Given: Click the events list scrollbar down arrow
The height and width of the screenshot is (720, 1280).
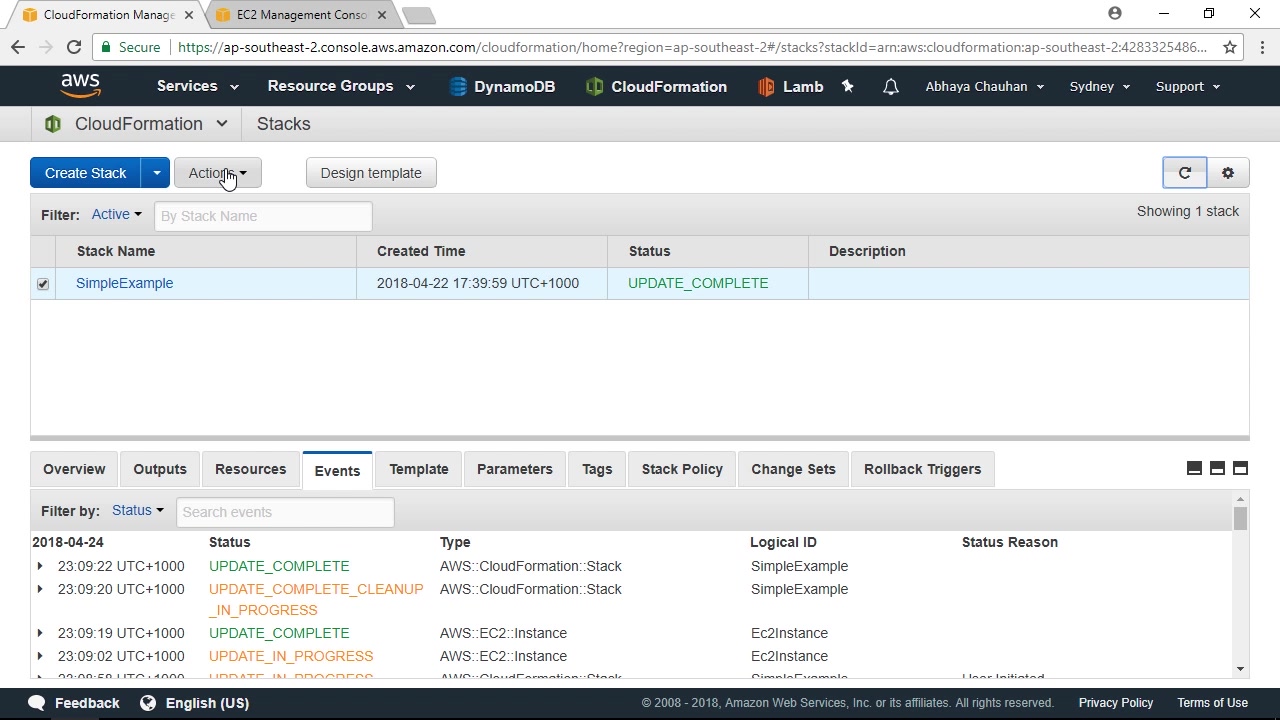Looking at the screenshot, I should click(x=1240, y=669).
